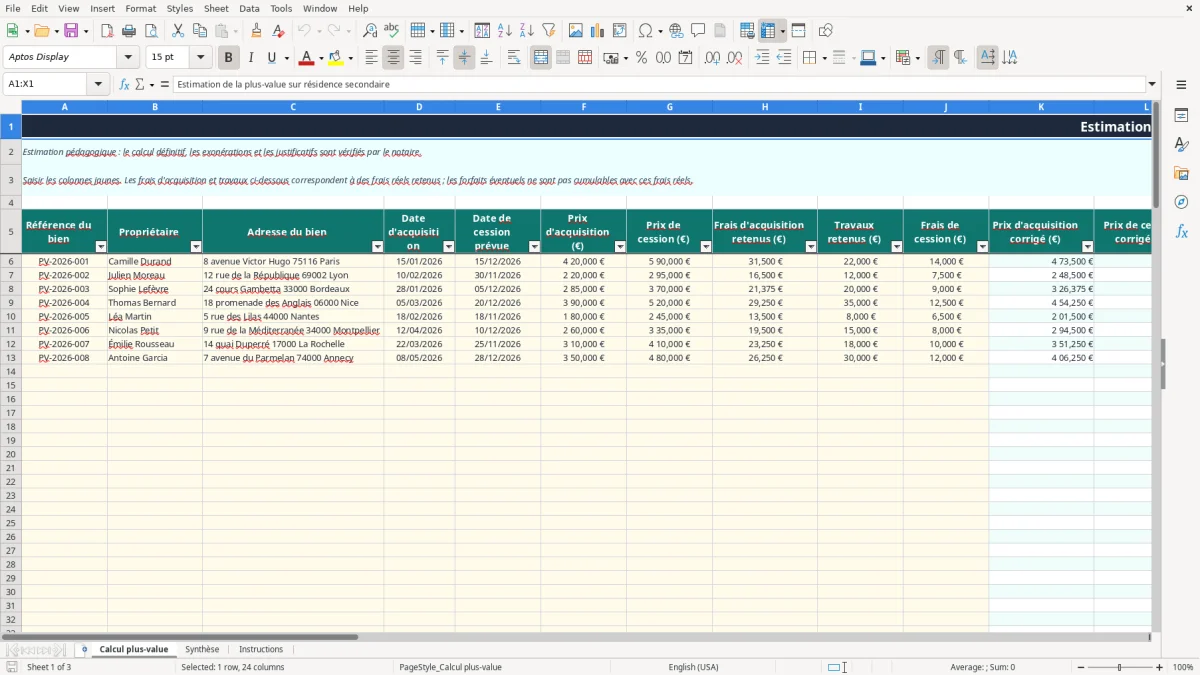Screen dimensions: 1200x675
Task: Click the Copy icon
Action: coord(200,31)
